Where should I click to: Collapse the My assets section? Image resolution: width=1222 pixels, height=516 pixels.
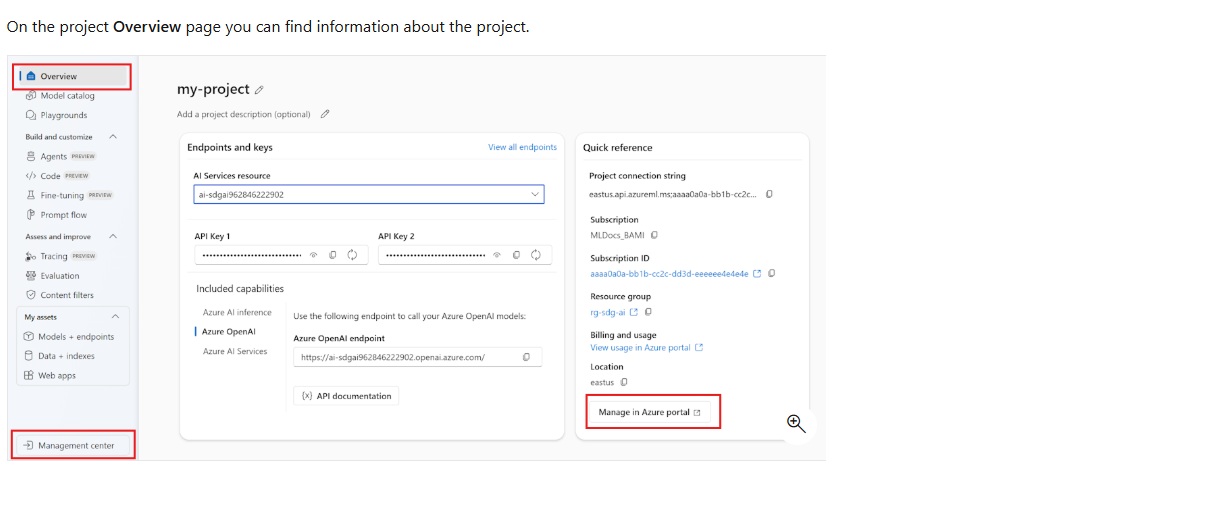click(x=115, y=317)
